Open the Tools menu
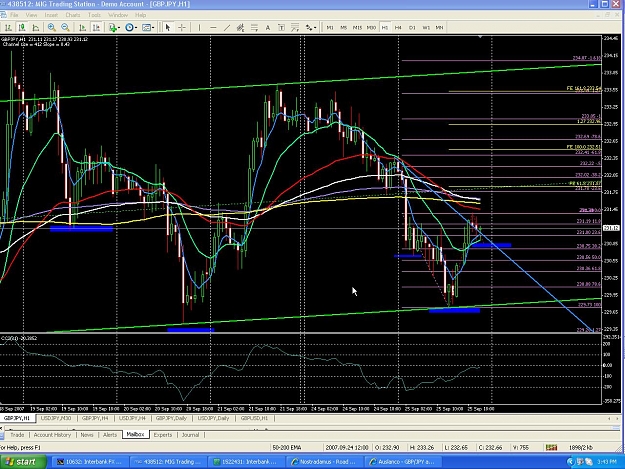The height and width of the screenshot is (469, 625). click(94, 15)
